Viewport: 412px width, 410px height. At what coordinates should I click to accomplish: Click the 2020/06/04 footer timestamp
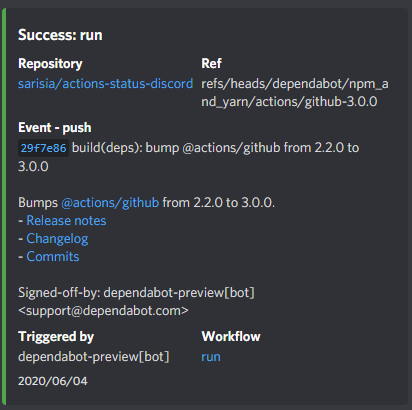coord(53,381)
